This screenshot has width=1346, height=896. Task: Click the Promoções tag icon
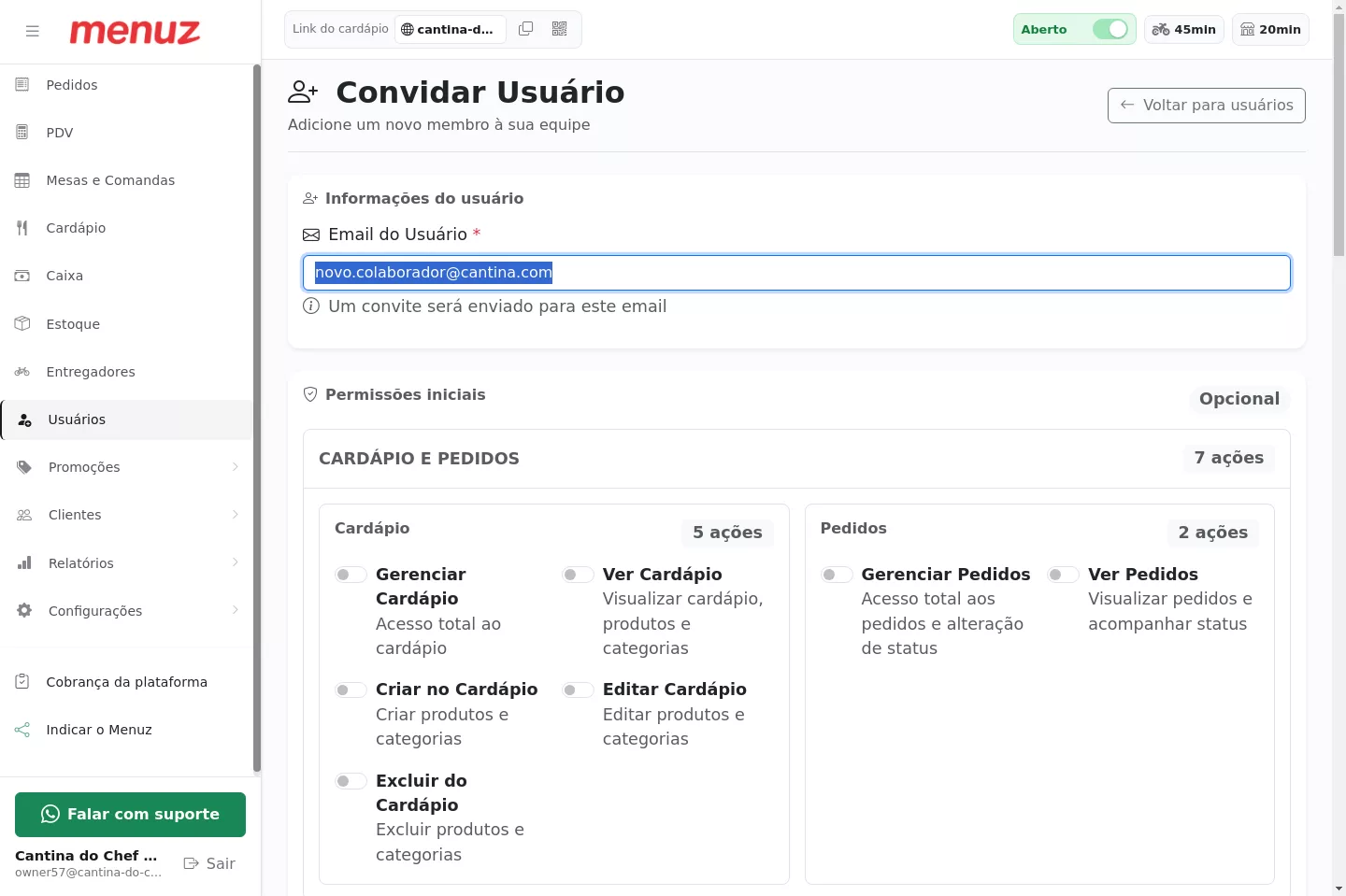25,467
